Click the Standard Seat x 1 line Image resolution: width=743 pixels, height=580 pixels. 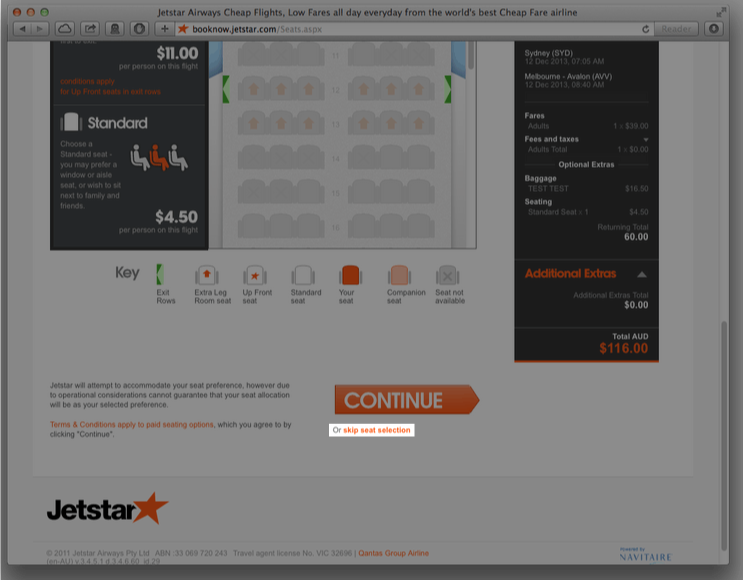pyautogui.click(x=588, y=212)
